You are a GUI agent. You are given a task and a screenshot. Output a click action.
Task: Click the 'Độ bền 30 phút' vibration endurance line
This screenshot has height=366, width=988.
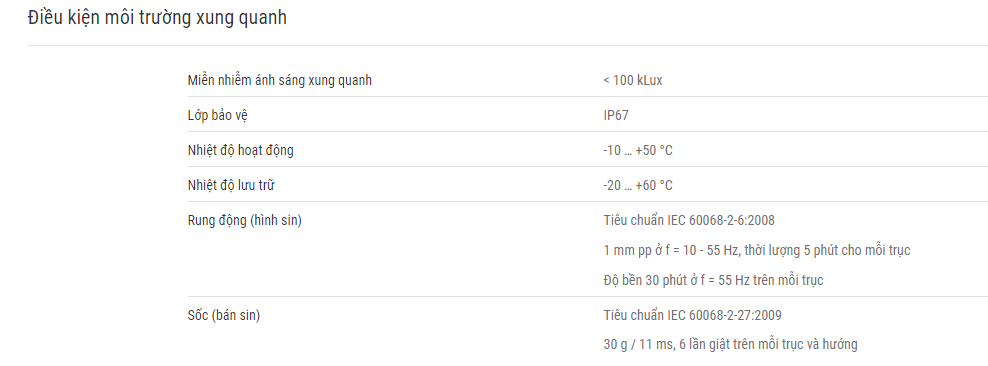[x=713, y=280]
